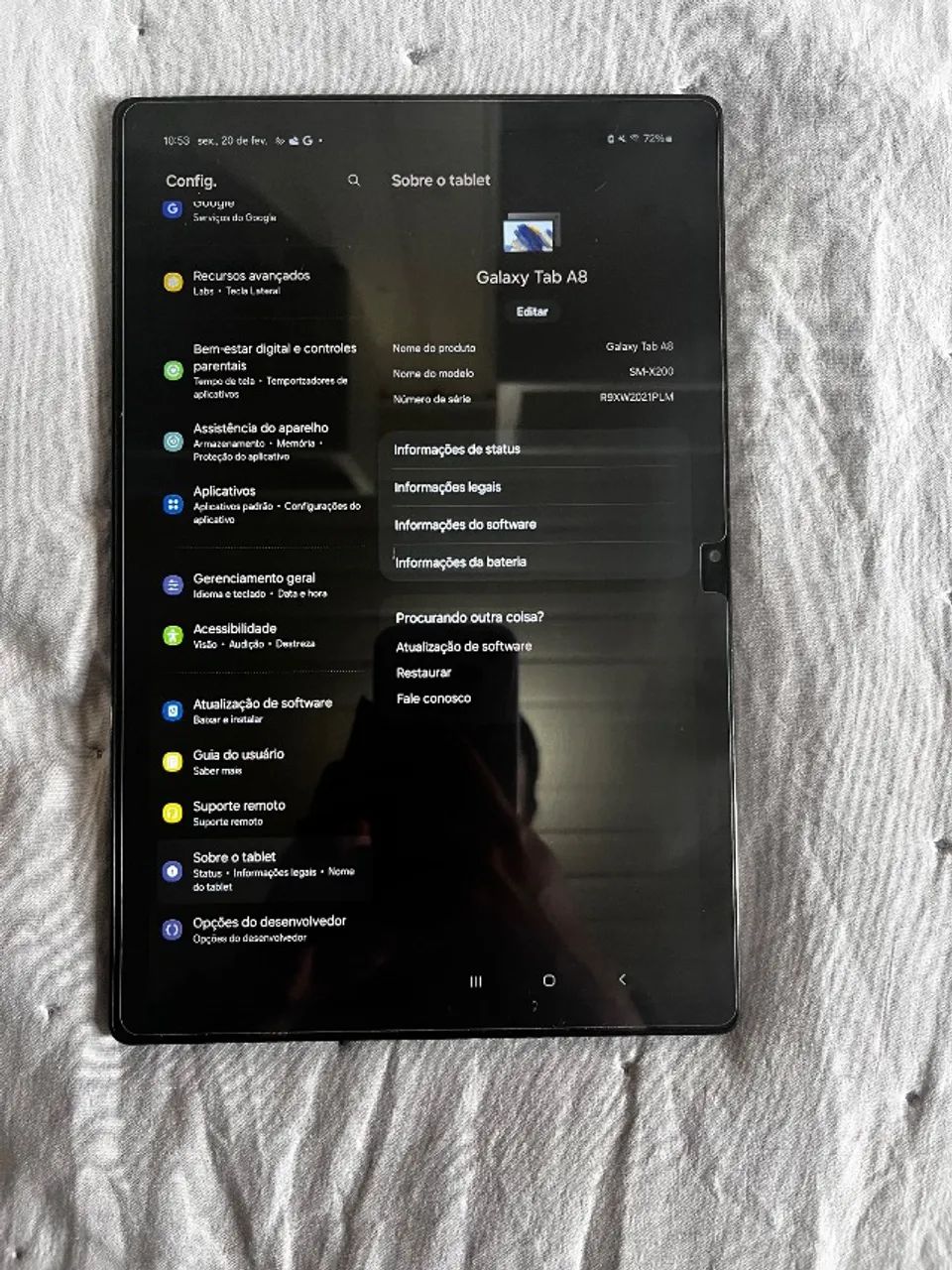This screenshot has height=1270, width=952.
Task: Tap the Sobre o tablet page title
Action: 441,181
